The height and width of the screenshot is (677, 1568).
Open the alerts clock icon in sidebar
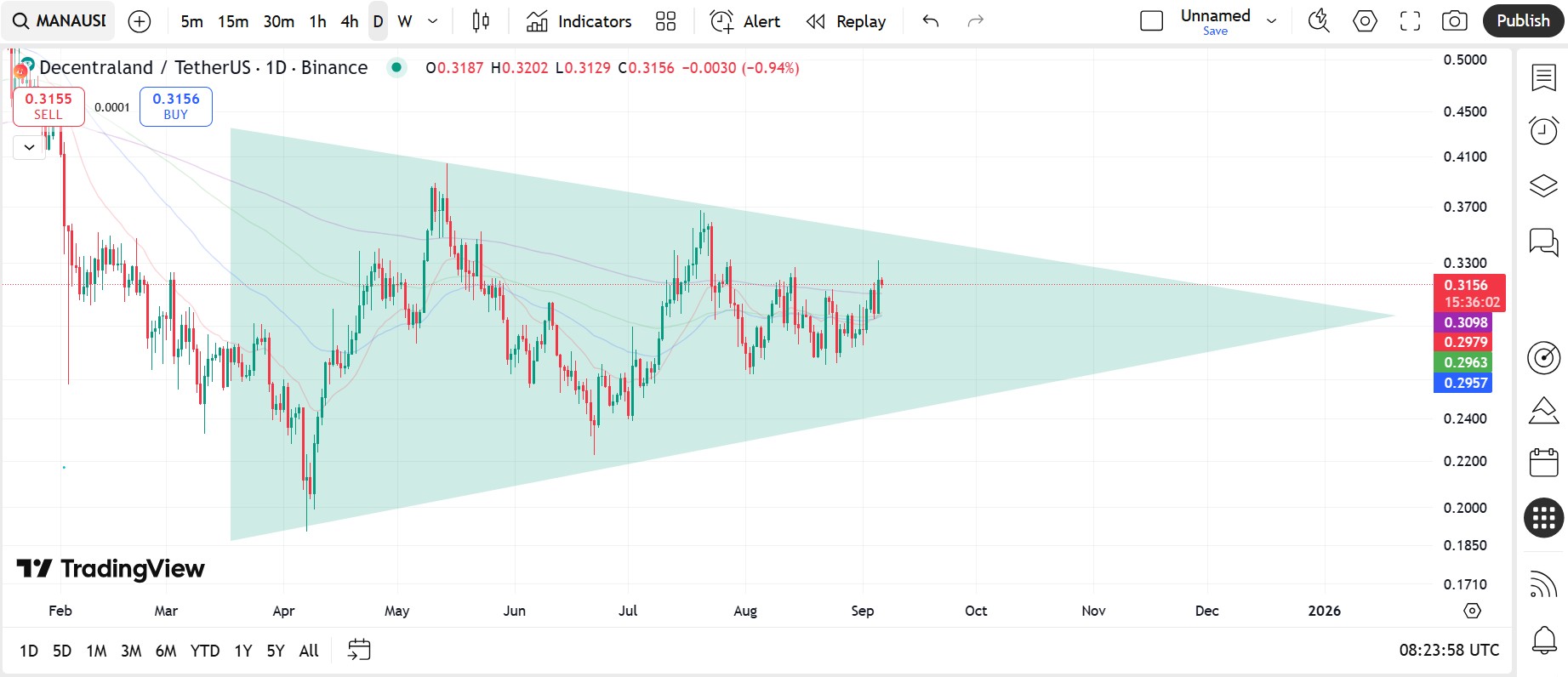1543,131
